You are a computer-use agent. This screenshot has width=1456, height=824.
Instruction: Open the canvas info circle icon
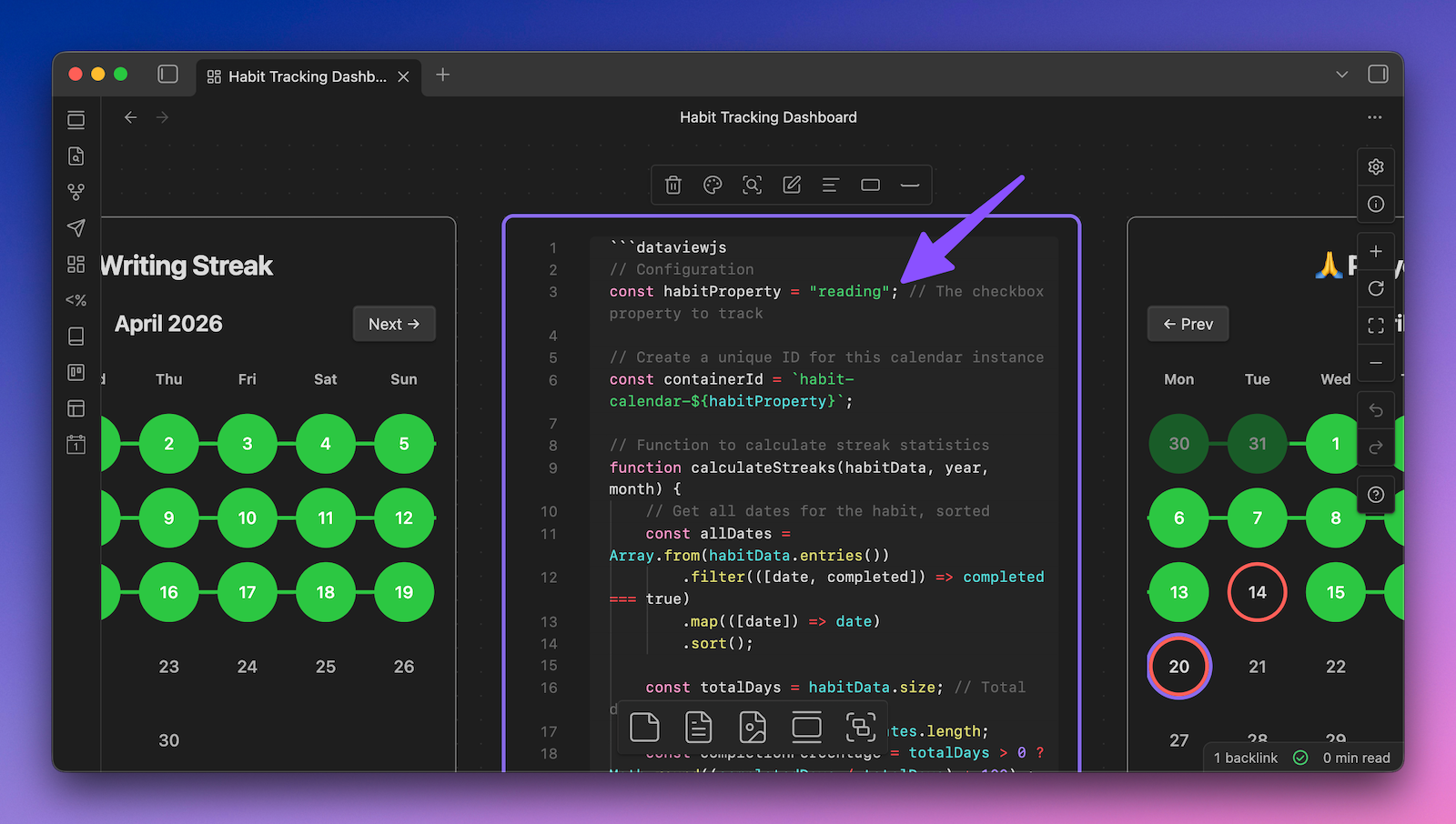pos(1376,204)
